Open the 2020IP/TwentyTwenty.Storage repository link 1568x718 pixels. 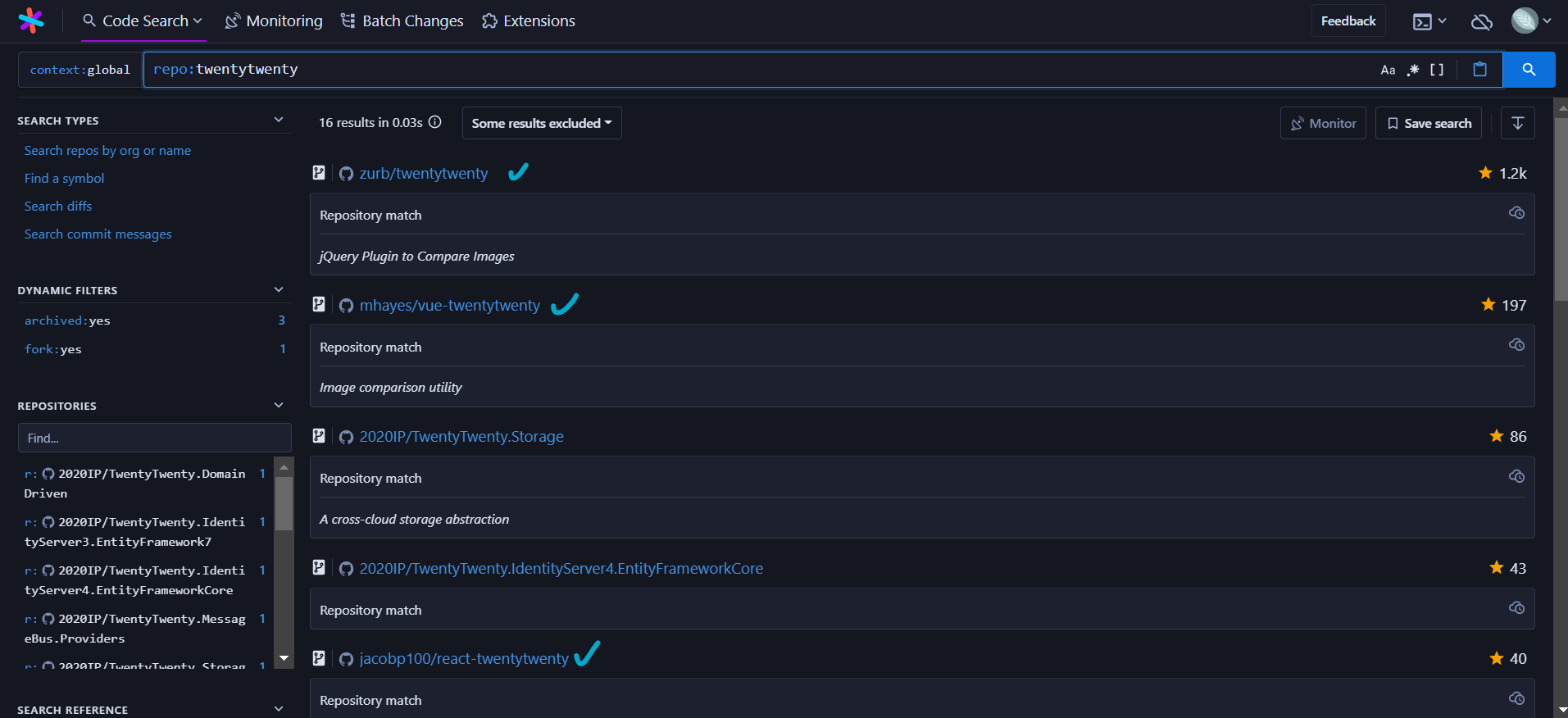click(x=461, y=437)
